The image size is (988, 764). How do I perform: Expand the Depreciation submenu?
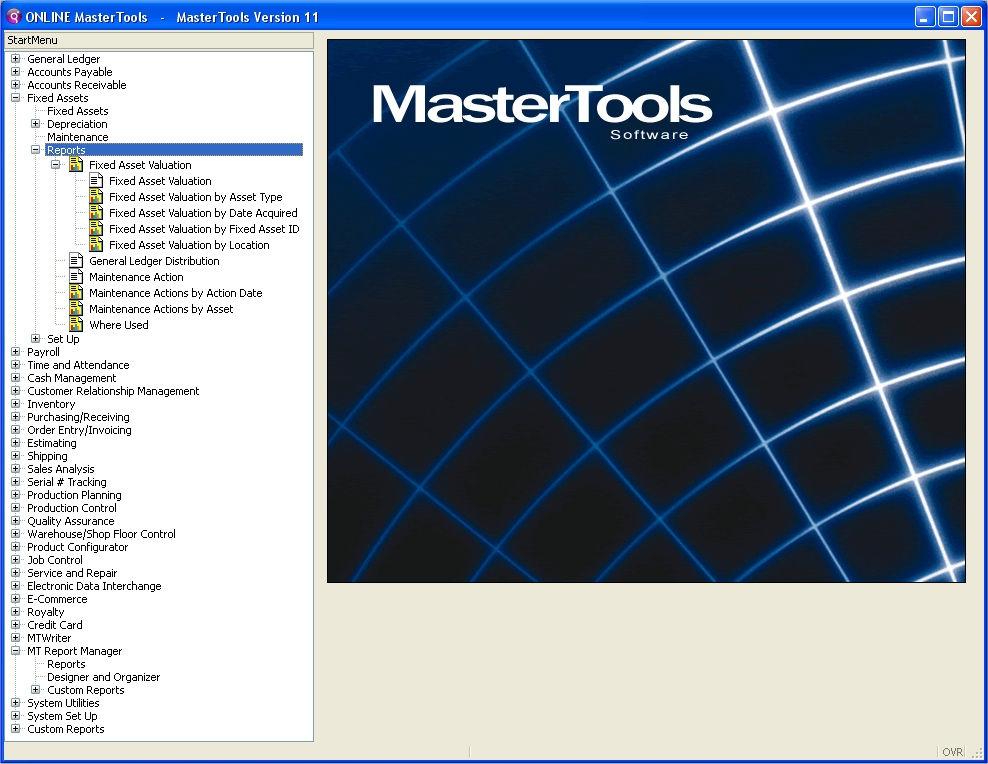coord(36,124)
